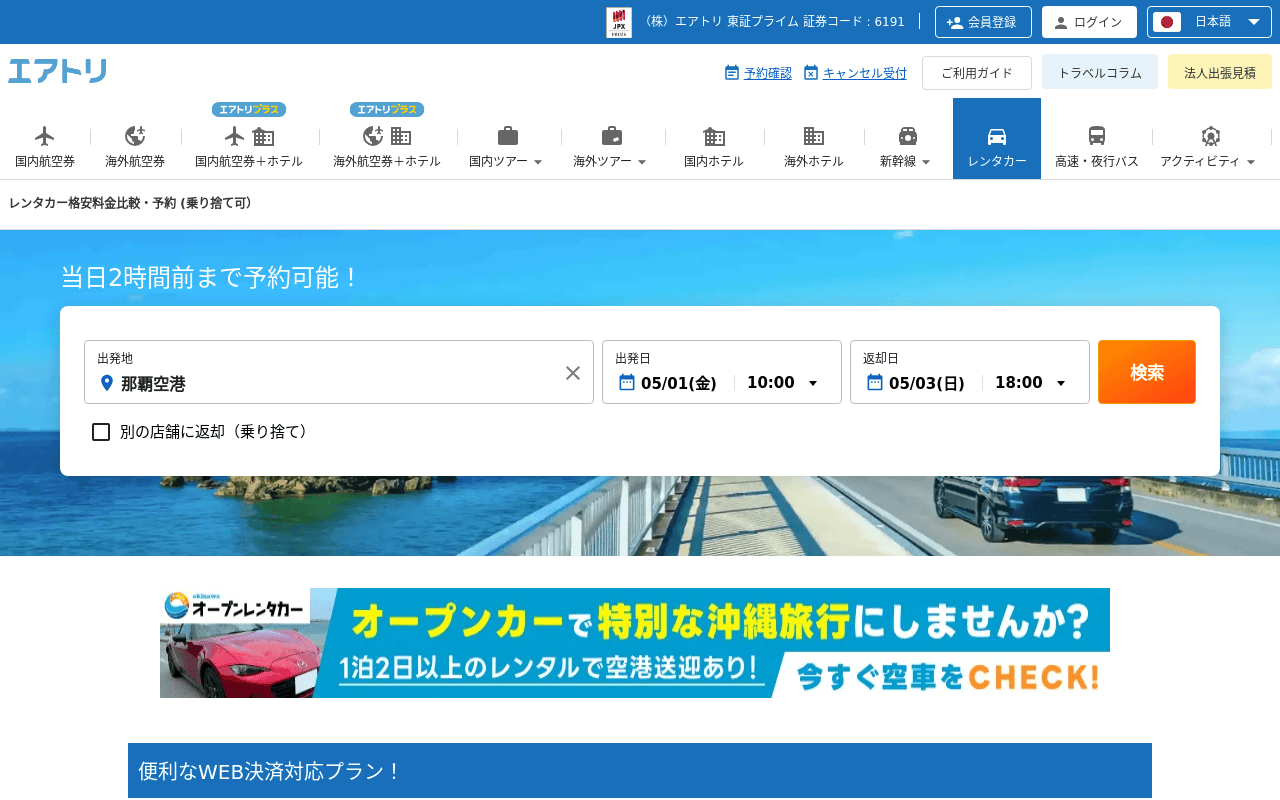Click the レンタカー格安料金比較・予約 heading text

(x=130, y=203)
